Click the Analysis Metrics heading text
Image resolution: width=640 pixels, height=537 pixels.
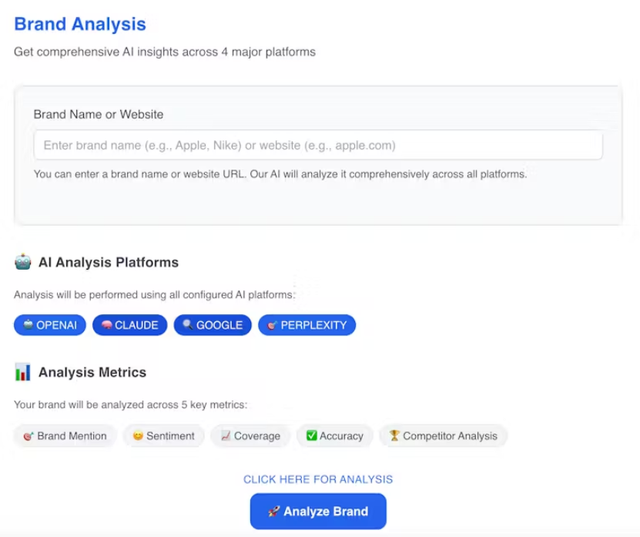point(92,372)
